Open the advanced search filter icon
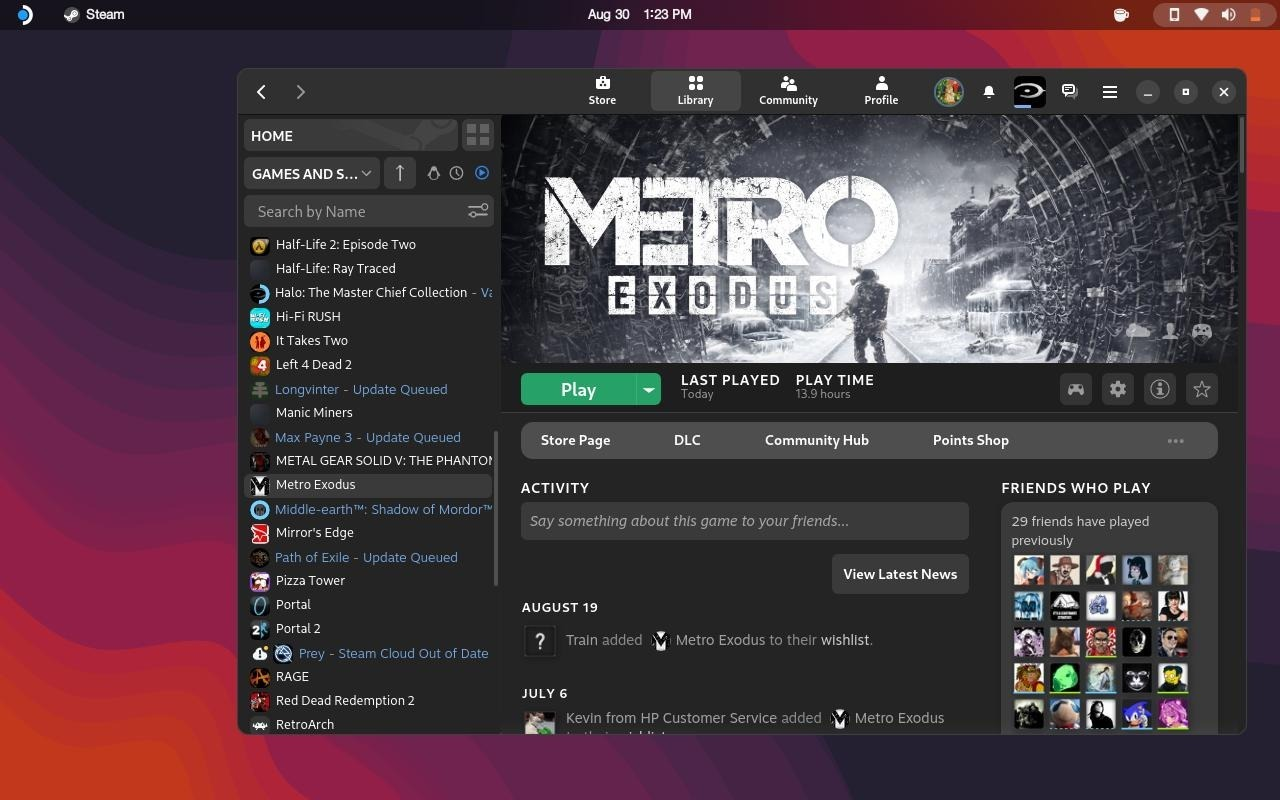 (x=478, y=211)
